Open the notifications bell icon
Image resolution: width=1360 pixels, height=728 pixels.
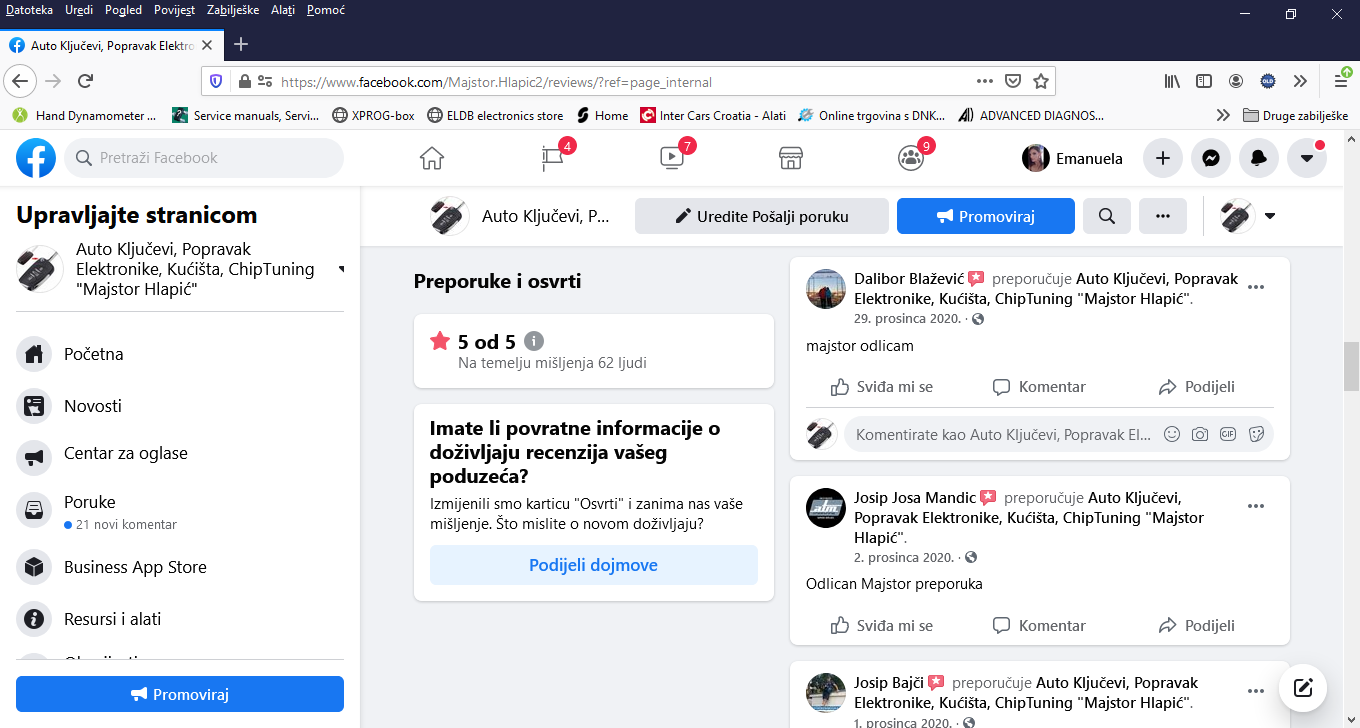pyautogui.click(x=1259, y=158)
